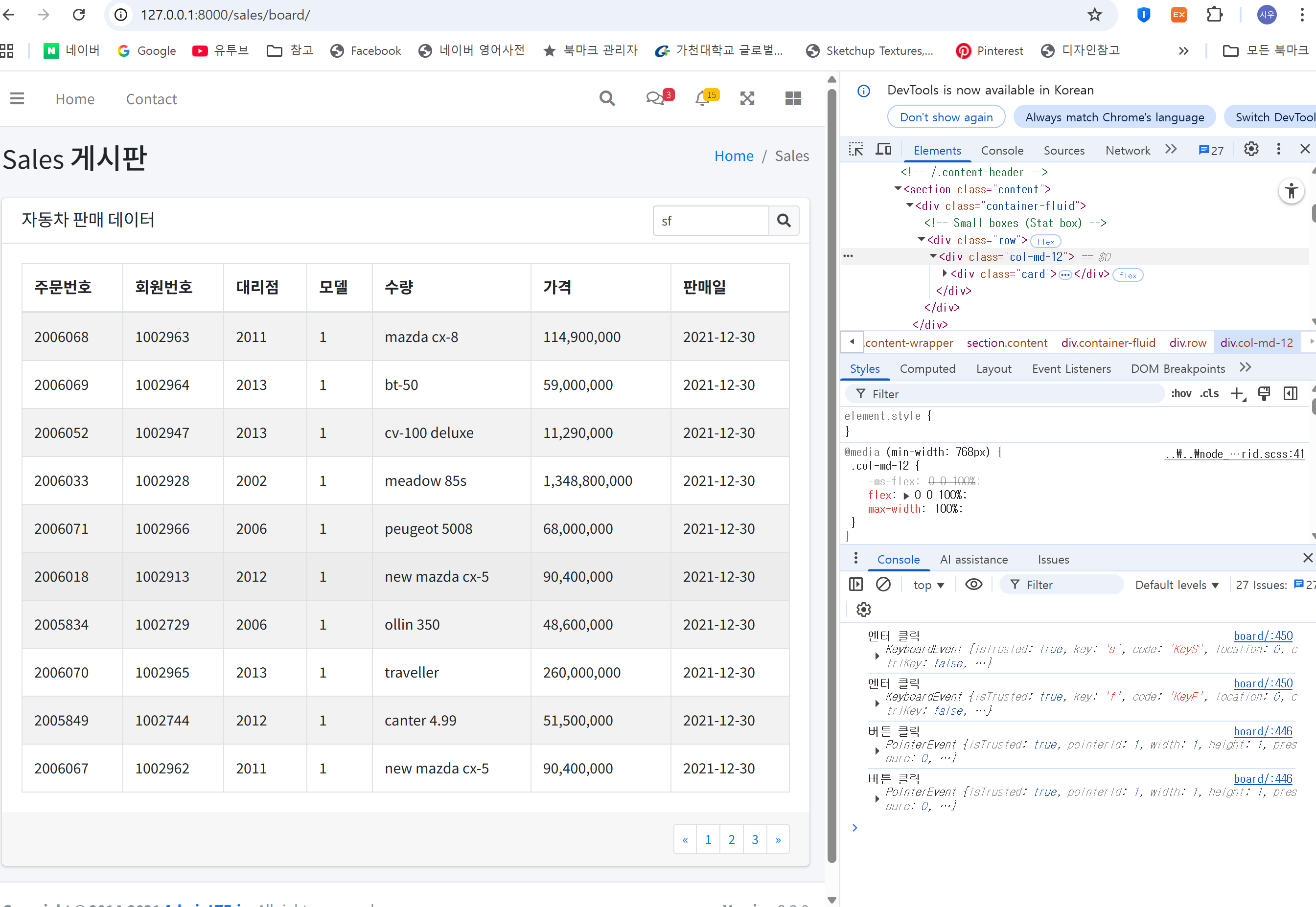
Task: Open DevTools settings gear
Action: (x=1250, y=150)
